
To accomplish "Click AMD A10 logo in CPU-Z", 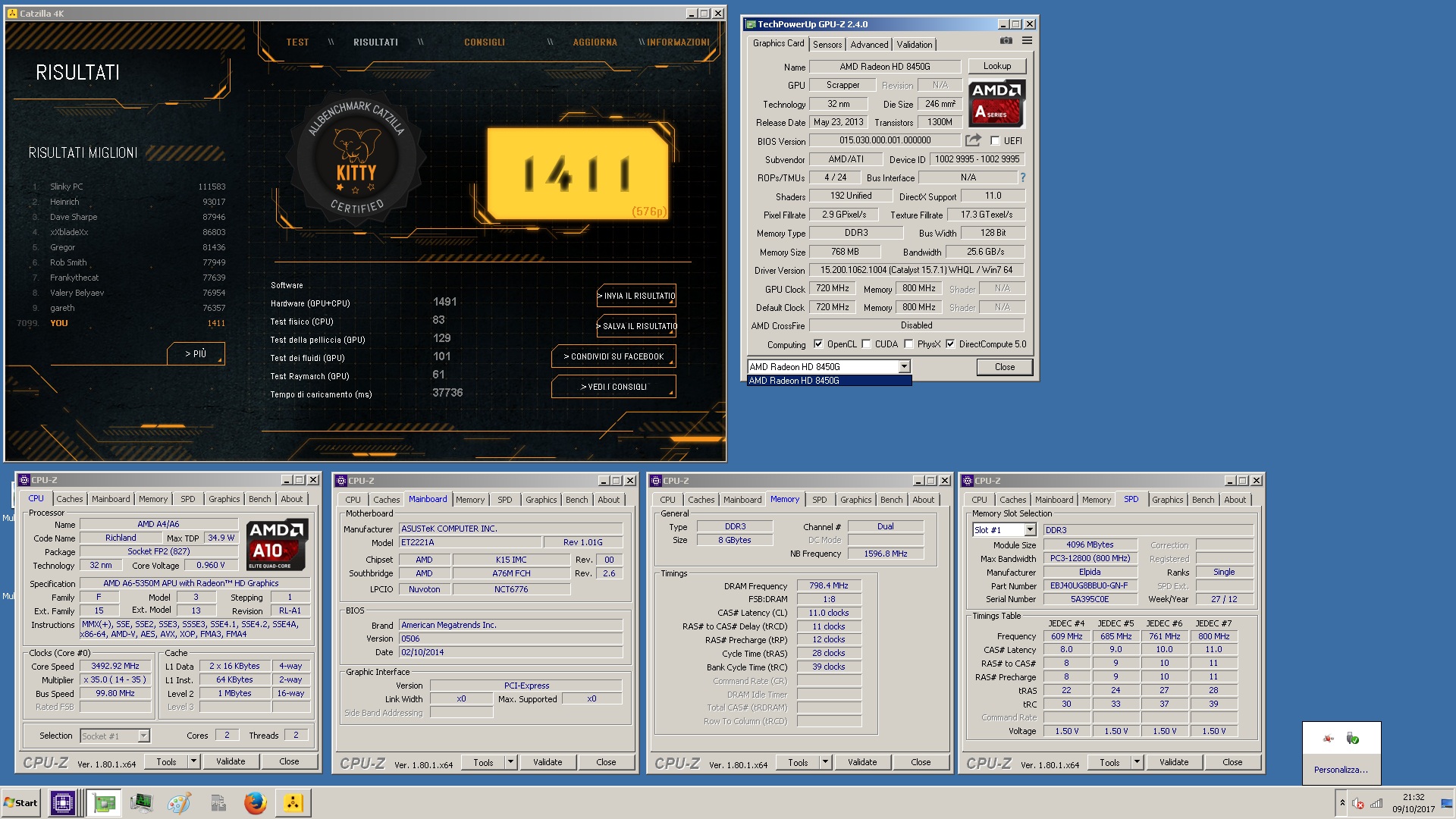I will tap(277, 544).
